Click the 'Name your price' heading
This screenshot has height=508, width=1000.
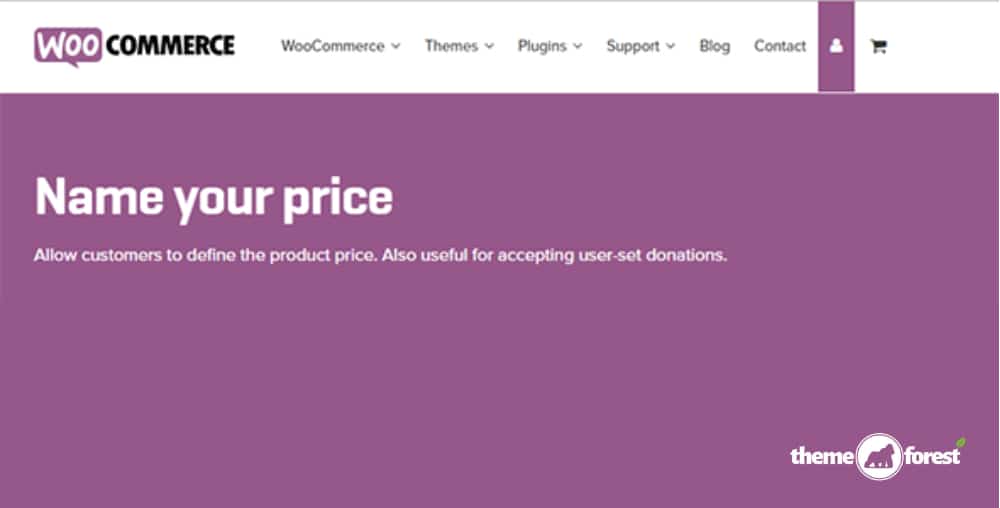pos(214,197)
